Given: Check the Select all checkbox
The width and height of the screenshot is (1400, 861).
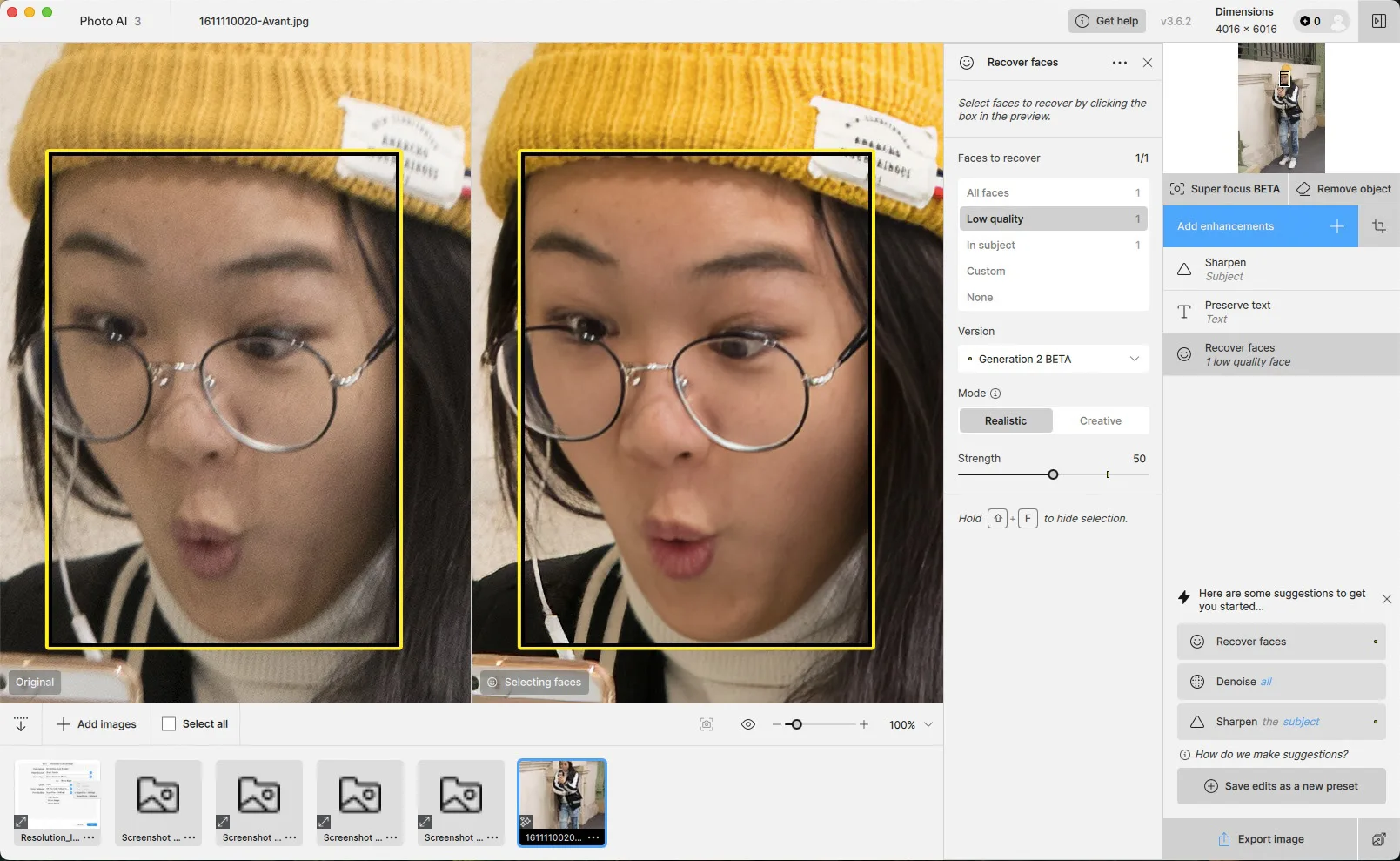Looking at the screenshot, I should point(169,724).
